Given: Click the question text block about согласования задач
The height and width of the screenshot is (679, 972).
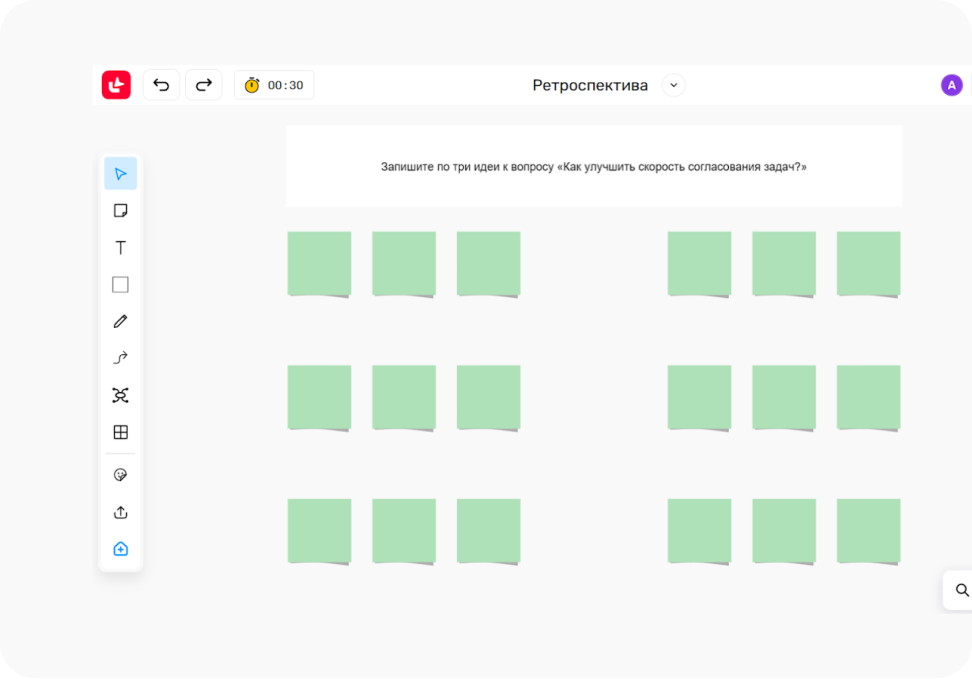Looking at the screenshot, I should [593, 167].
